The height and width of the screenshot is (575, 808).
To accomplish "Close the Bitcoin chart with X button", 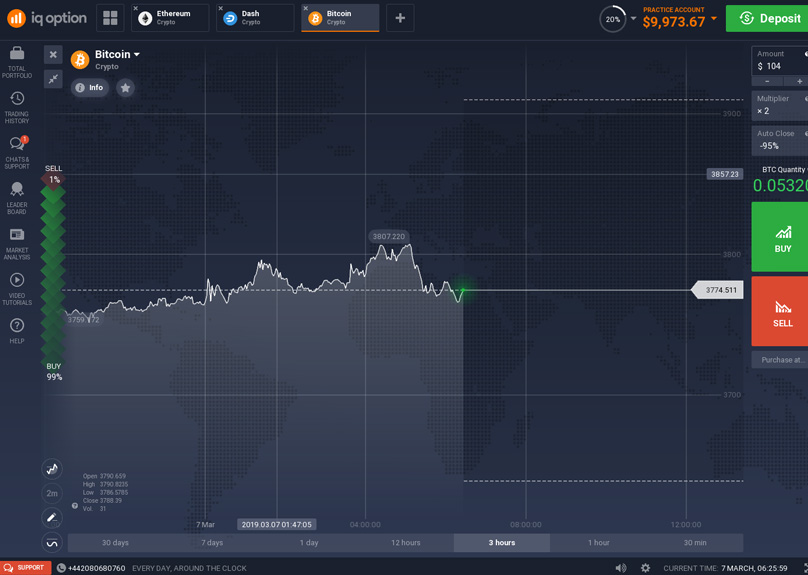I will (53, 54).
